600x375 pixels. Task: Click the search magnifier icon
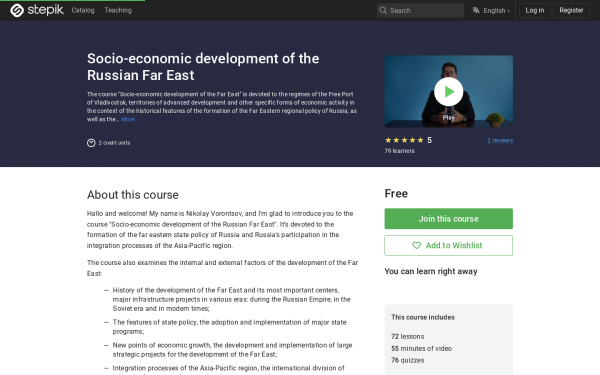click(x=383, y=10)
